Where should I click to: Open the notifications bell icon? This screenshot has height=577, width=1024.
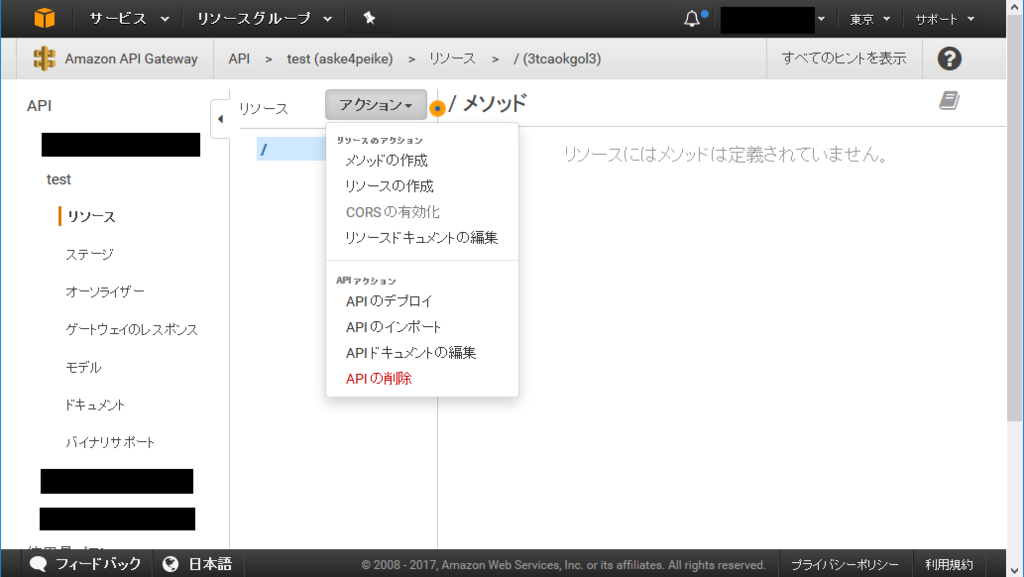click(692, 19)
